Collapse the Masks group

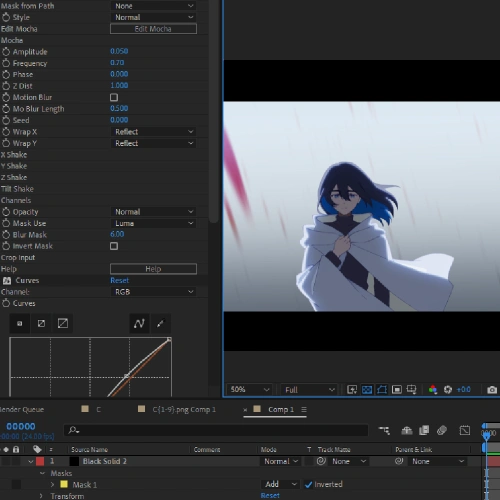point(42,473)
